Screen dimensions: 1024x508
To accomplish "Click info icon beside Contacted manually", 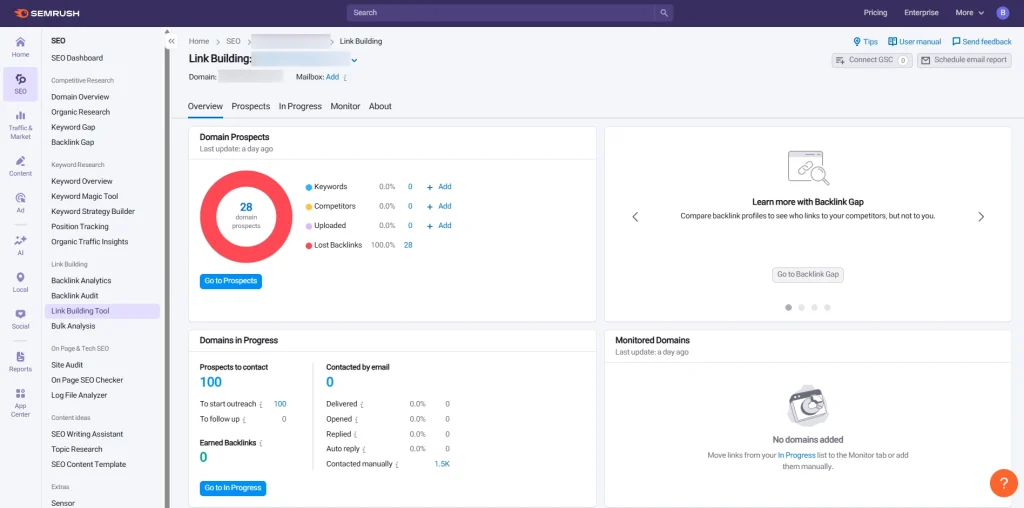I will [x=397, y=464].
